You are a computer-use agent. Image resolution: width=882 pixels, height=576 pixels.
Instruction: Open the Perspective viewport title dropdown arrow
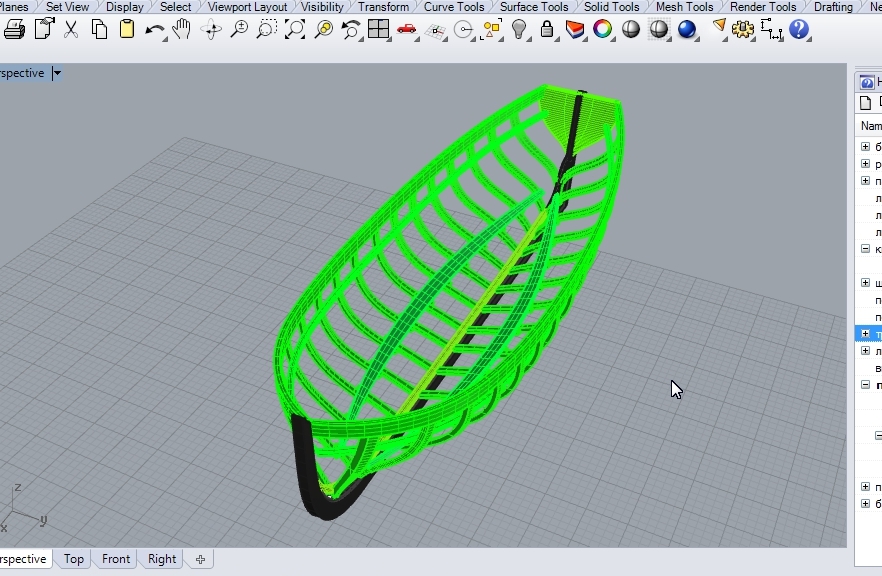[57, 73]
